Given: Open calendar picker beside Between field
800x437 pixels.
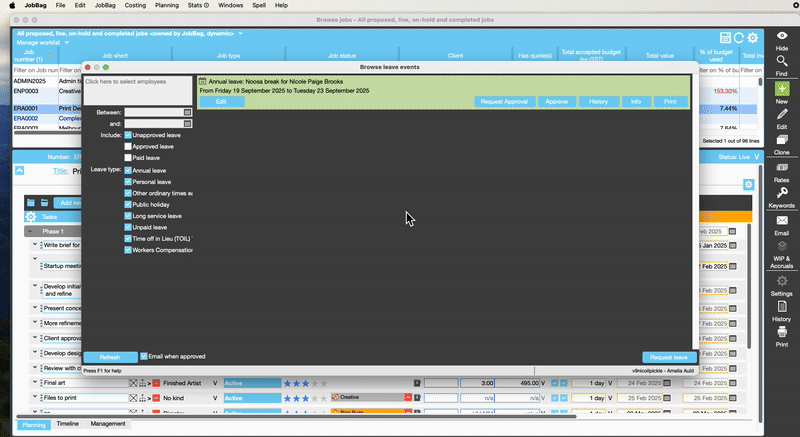Looking at the screenshot, I should coord(187,112).
